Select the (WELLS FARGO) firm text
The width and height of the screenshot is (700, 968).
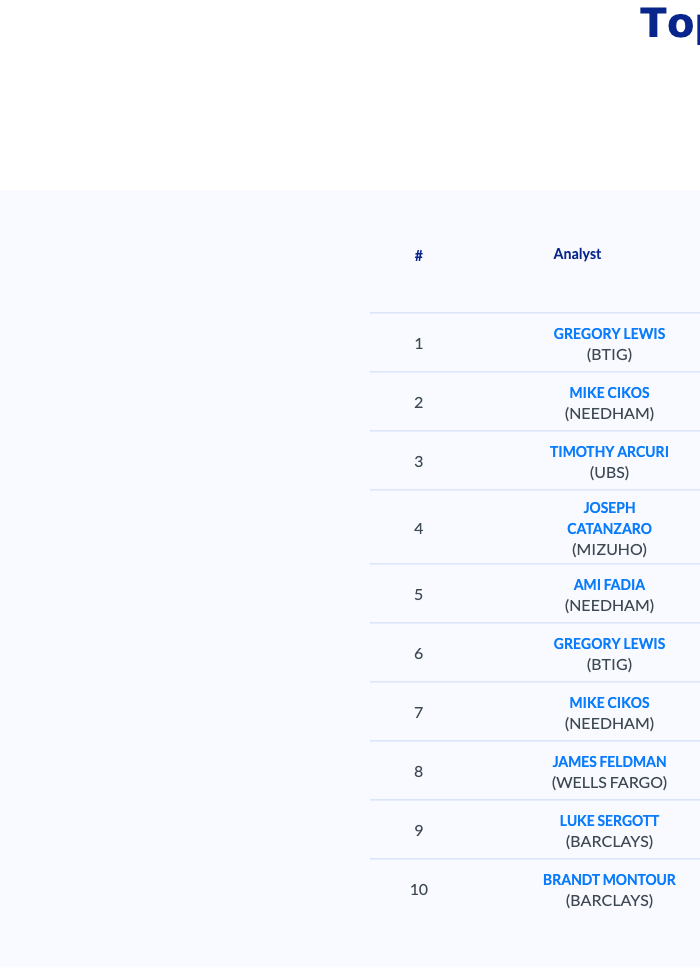609,782
